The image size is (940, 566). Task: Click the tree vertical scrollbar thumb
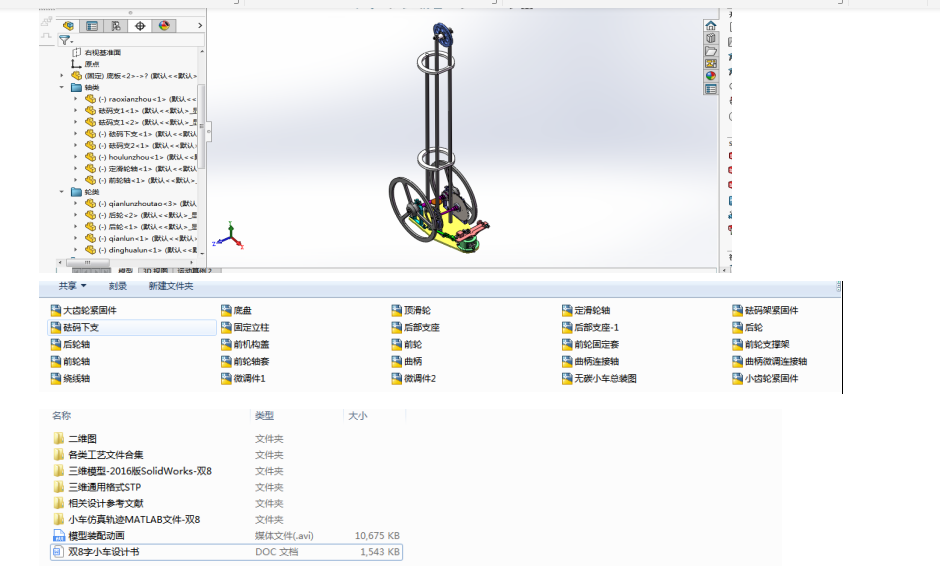[x=201, y=127]
